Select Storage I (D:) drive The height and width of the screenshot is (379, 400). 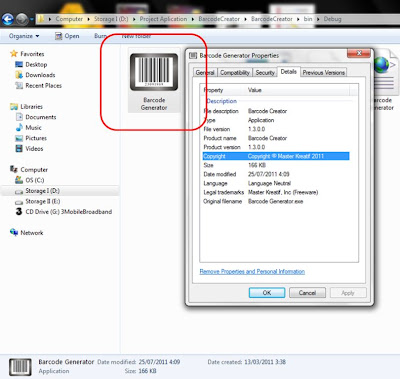pos(42,191)
